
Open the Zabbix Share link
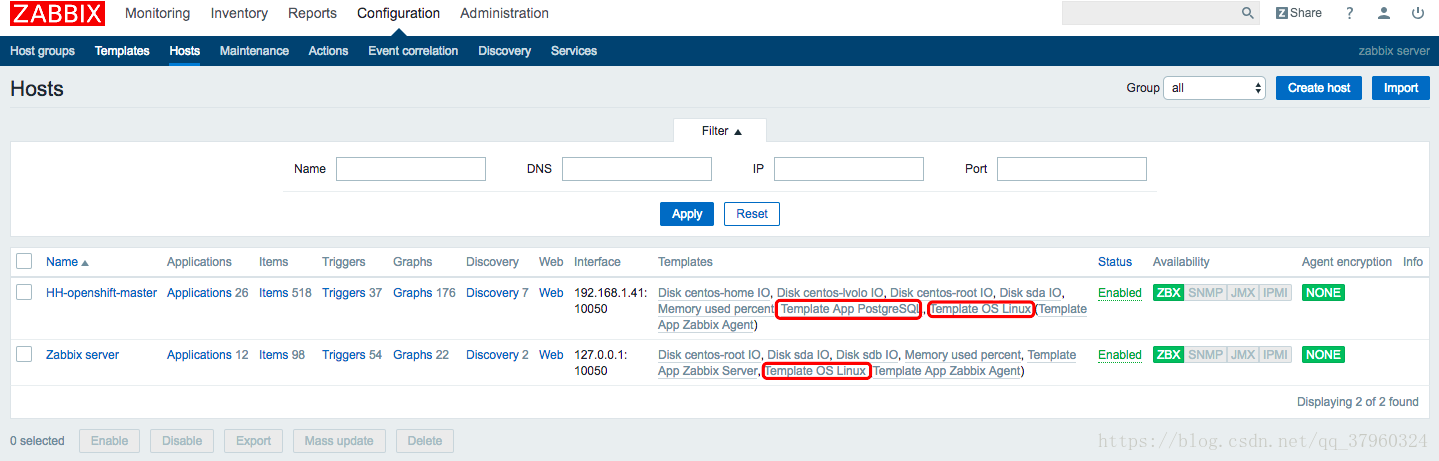tap(1299, 13)
